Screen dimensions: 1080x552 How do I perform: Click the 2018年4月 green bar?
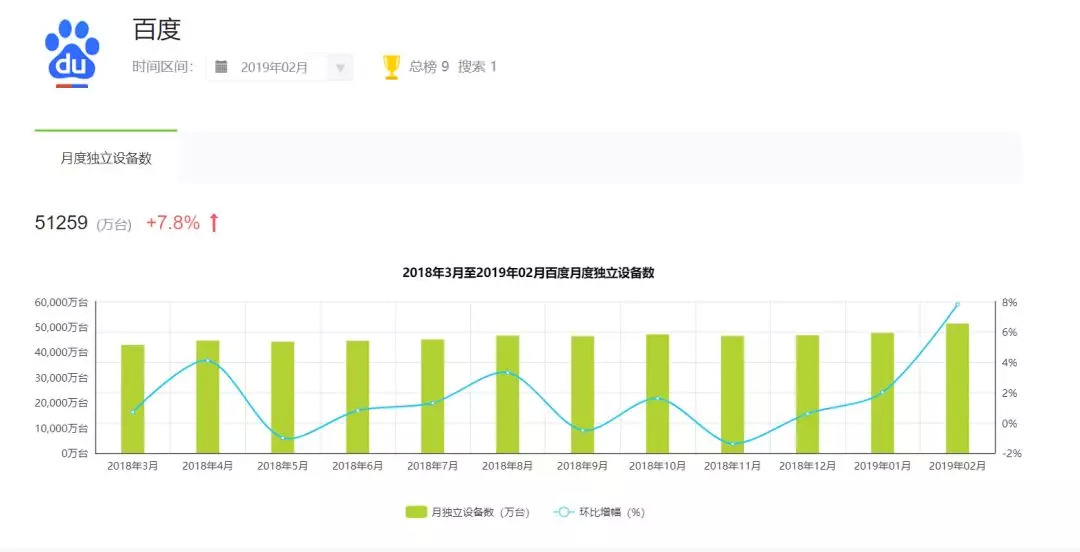coord(208,397)
